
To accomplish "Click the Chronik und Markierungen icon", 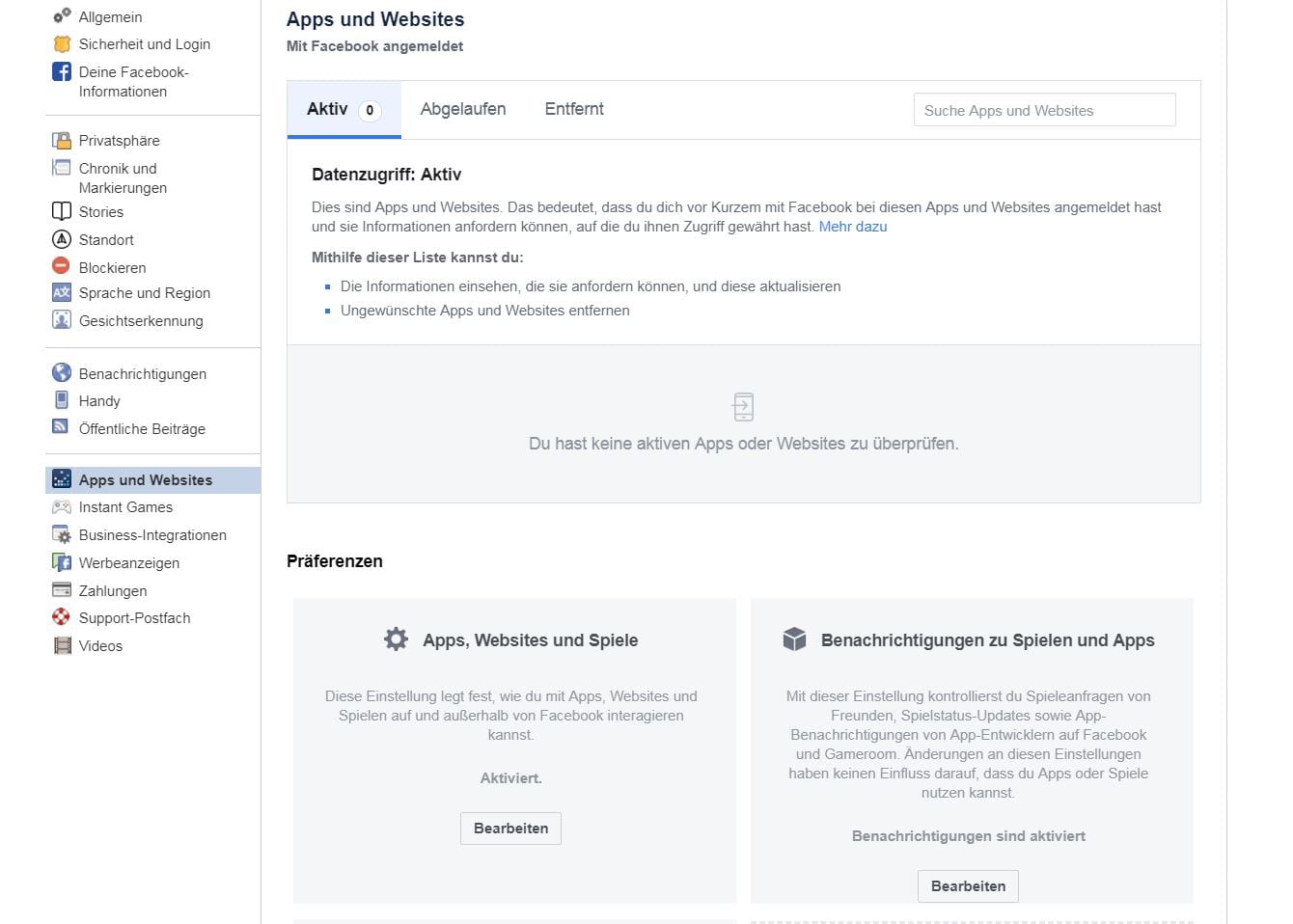I will point(62,168).
